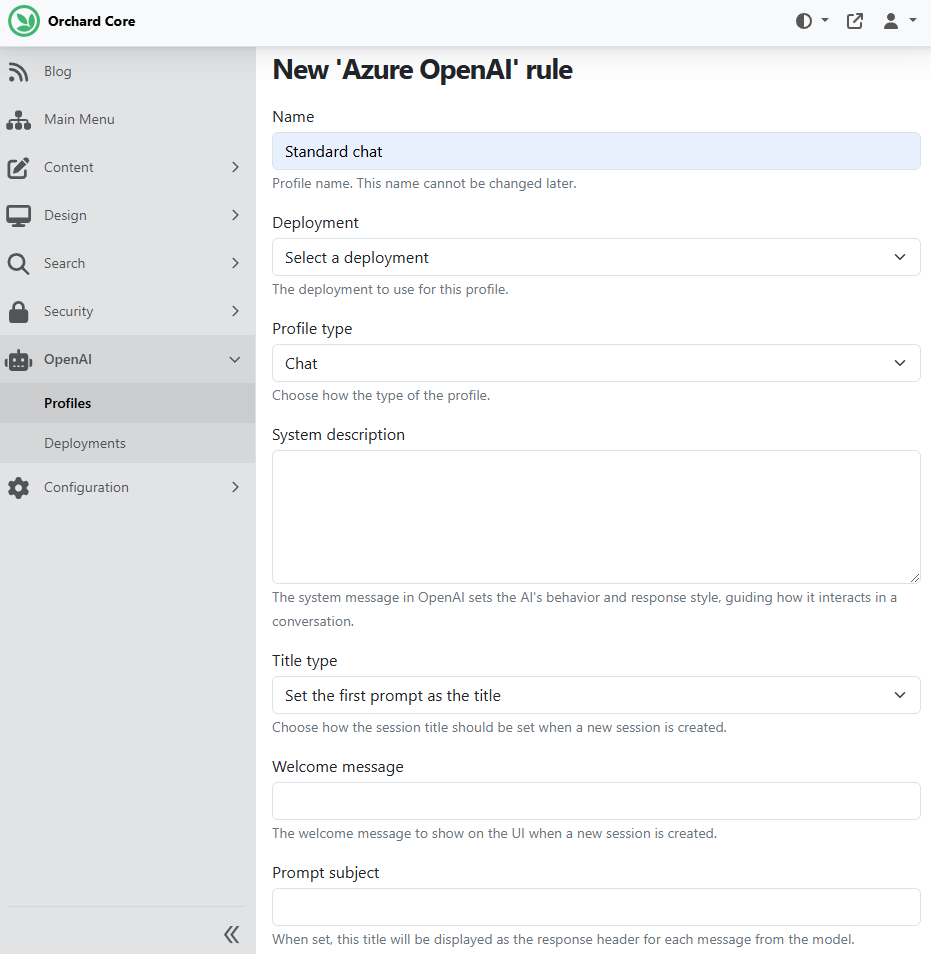Expand the Security menu chevron

click(235, 312)
